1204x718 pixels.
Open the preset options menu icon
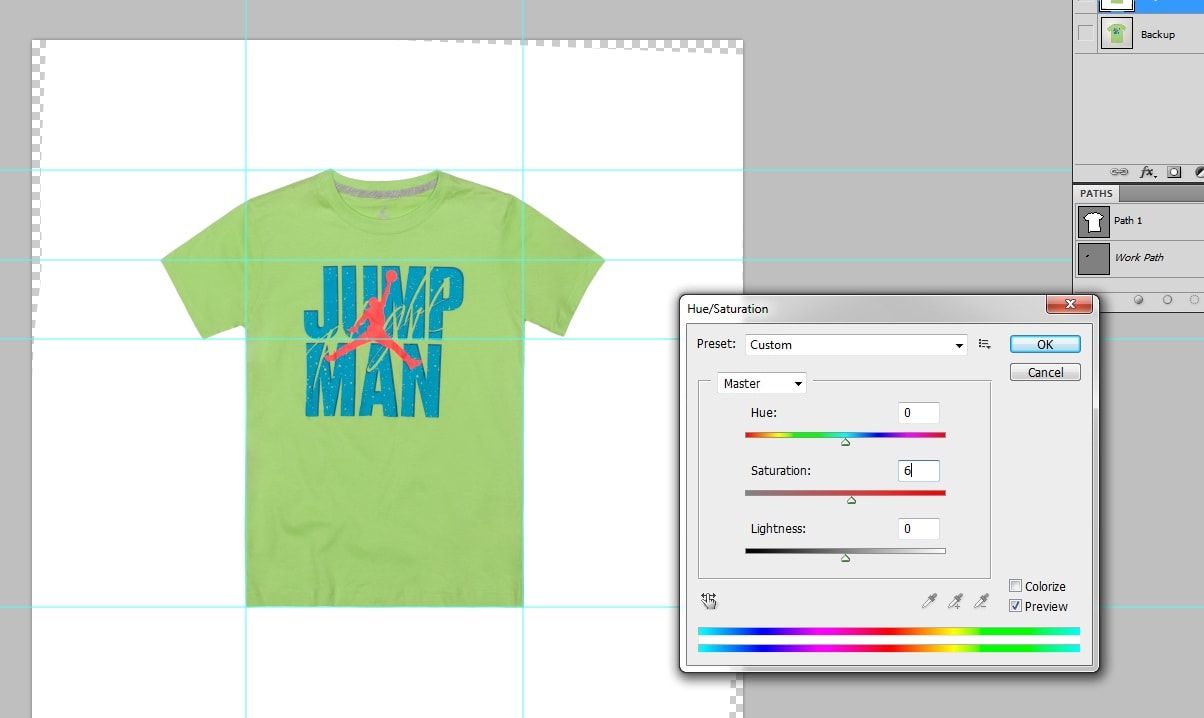point(984,344)
